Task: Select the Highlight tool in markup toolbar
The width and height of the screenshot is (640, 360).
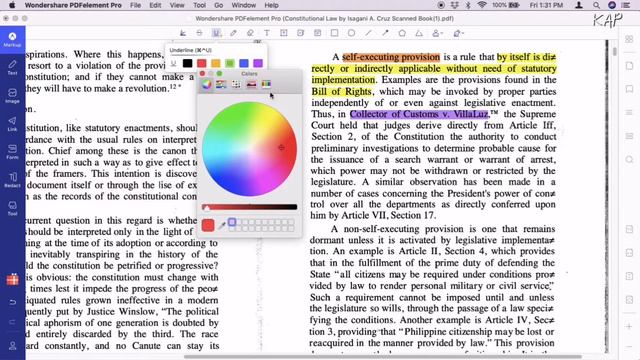Action: coord(182,33)
